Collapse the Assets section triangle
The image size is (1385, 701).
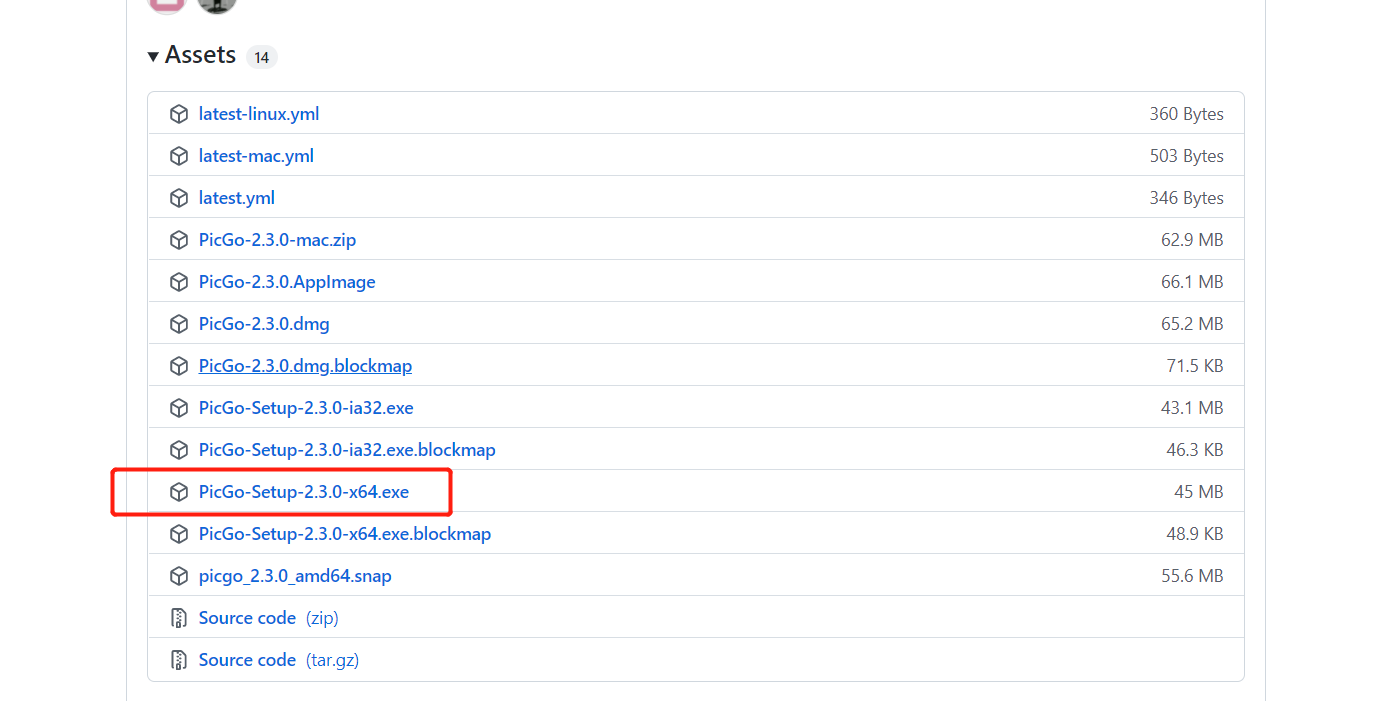[153, 56]
